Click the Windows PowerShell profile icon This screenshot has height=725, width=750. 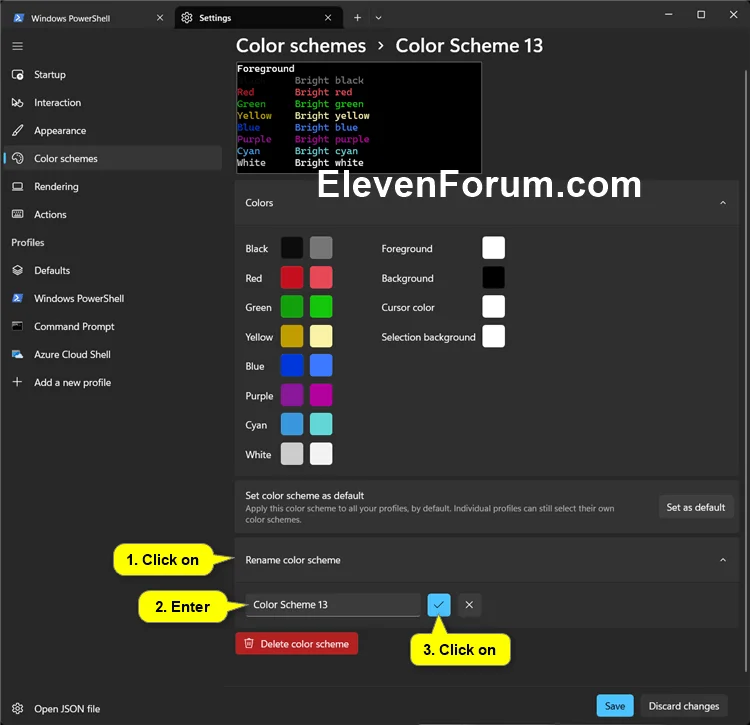(x=18, y=298)
